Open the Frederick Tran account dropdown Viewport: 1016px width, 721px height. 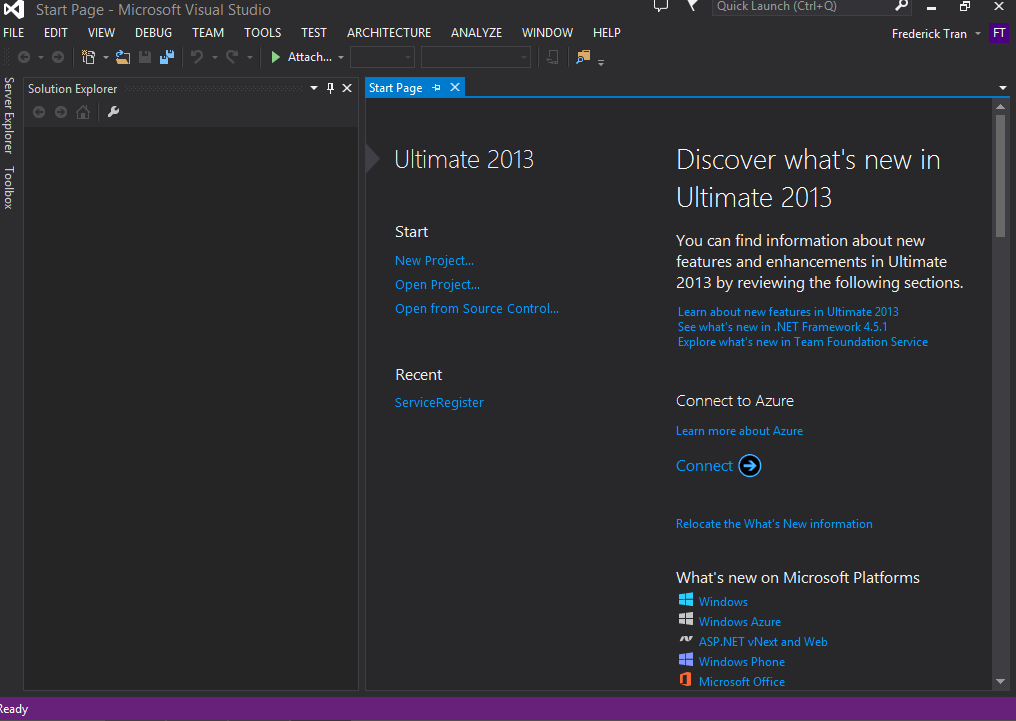click(978, 34)
